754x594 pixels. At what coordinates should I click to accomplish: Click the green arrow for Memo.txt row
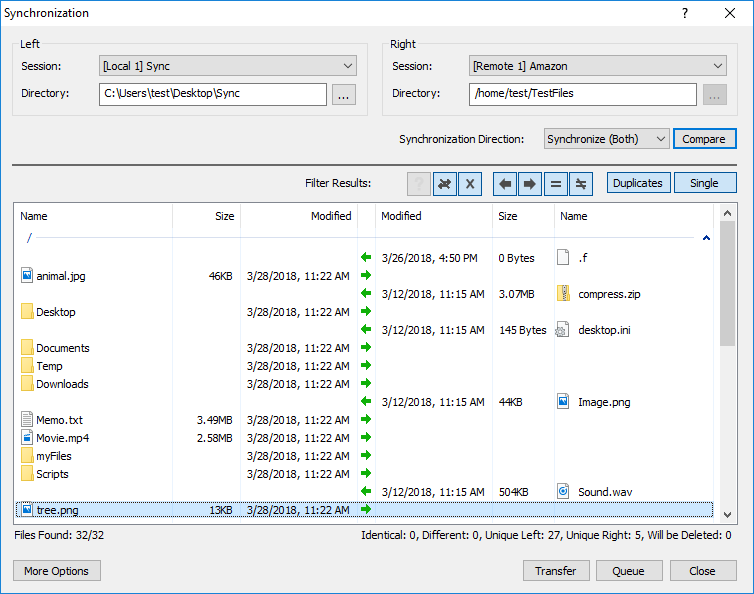366,419
